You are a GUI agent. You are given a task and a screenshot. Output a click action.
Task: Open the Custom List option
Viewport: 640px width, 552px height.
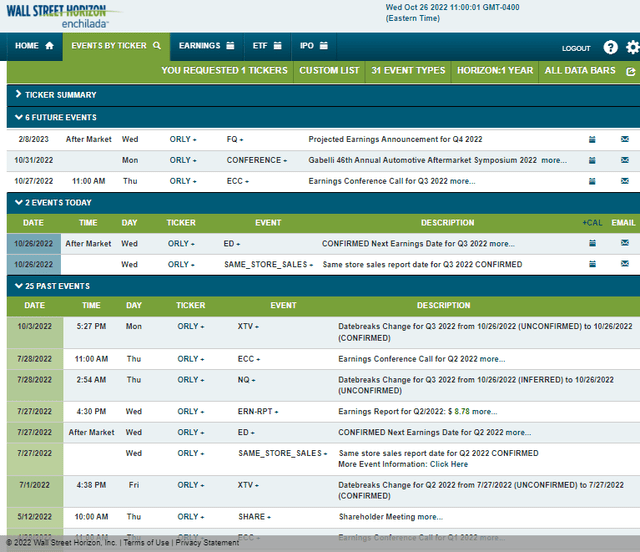pos(329,71)
